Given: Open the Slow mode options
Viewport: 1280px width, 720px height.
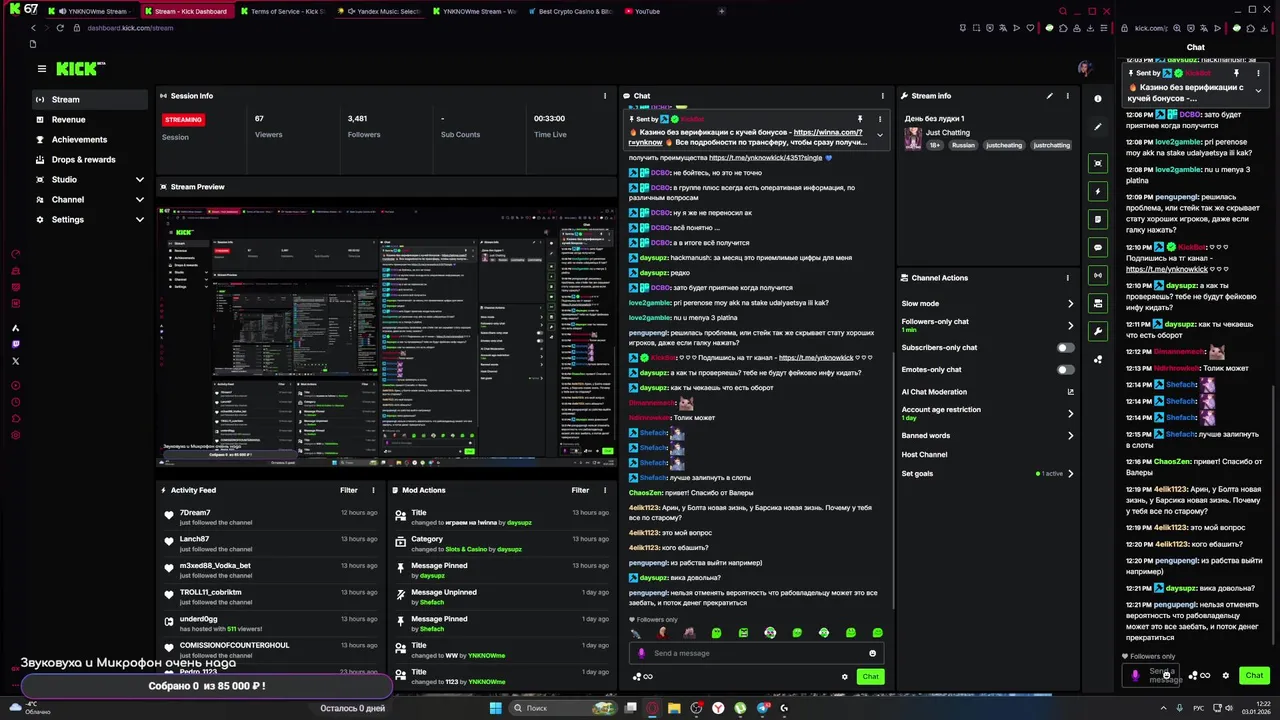Looking at the screenshot, I should 988,303.
